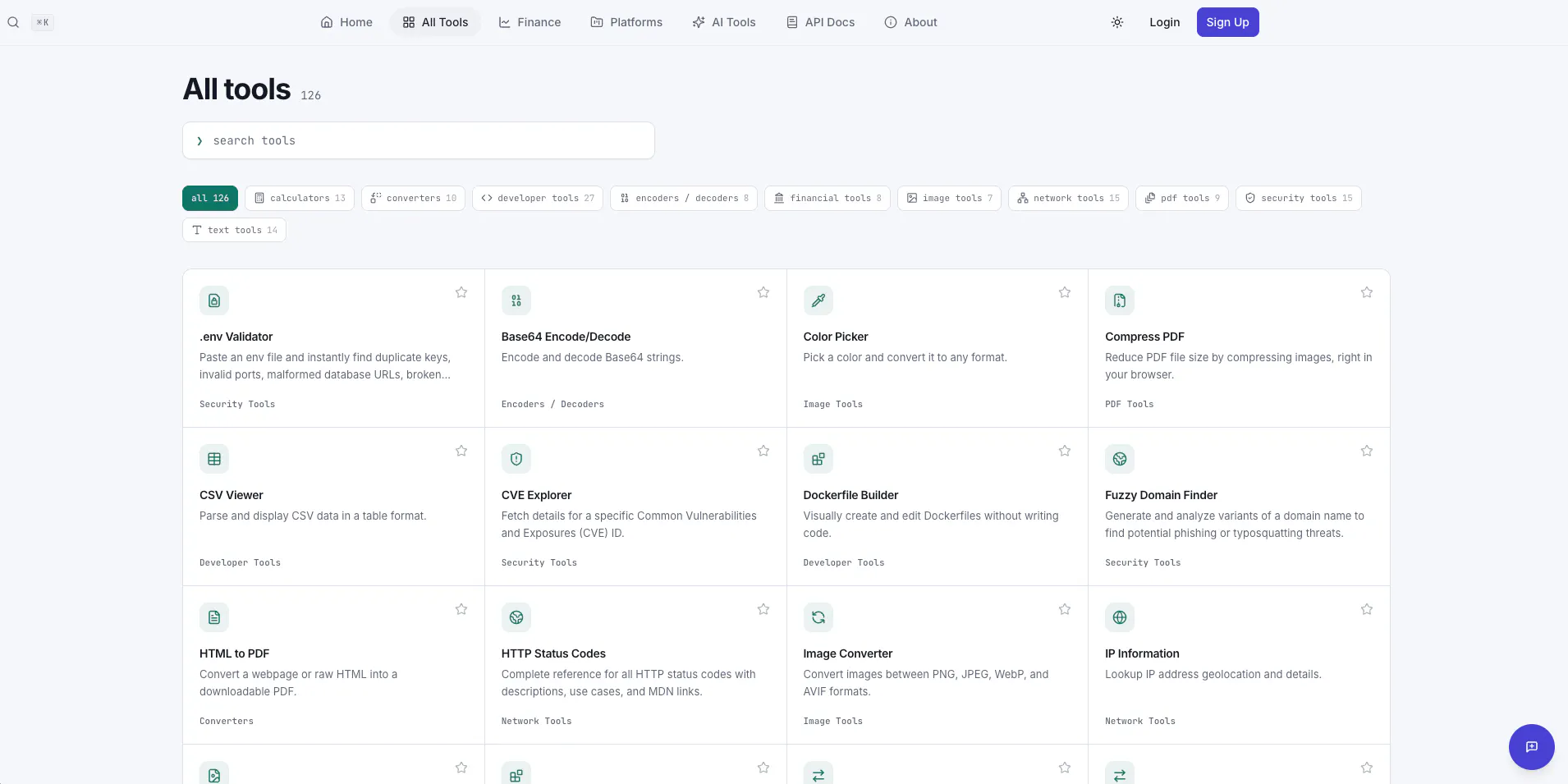Click the CVE Explorer shield icon
The image size is (1568, 784).
pyautogui.click(x=516, y=459)
